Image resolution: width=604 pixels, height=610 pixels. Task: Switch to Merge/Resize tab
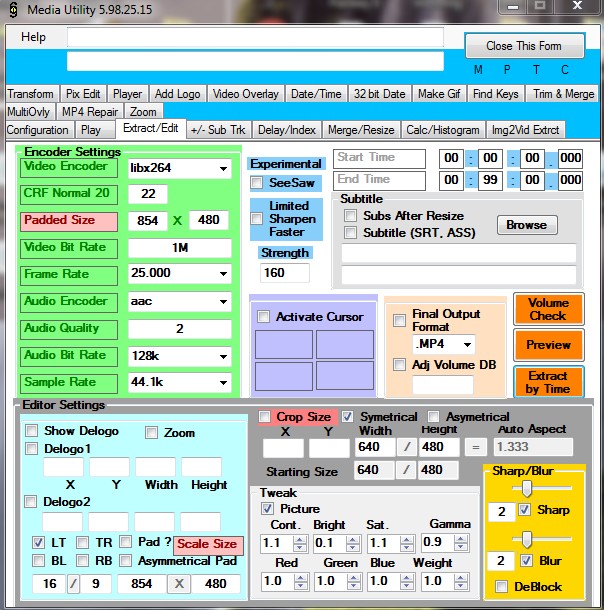tap(361, 130)
